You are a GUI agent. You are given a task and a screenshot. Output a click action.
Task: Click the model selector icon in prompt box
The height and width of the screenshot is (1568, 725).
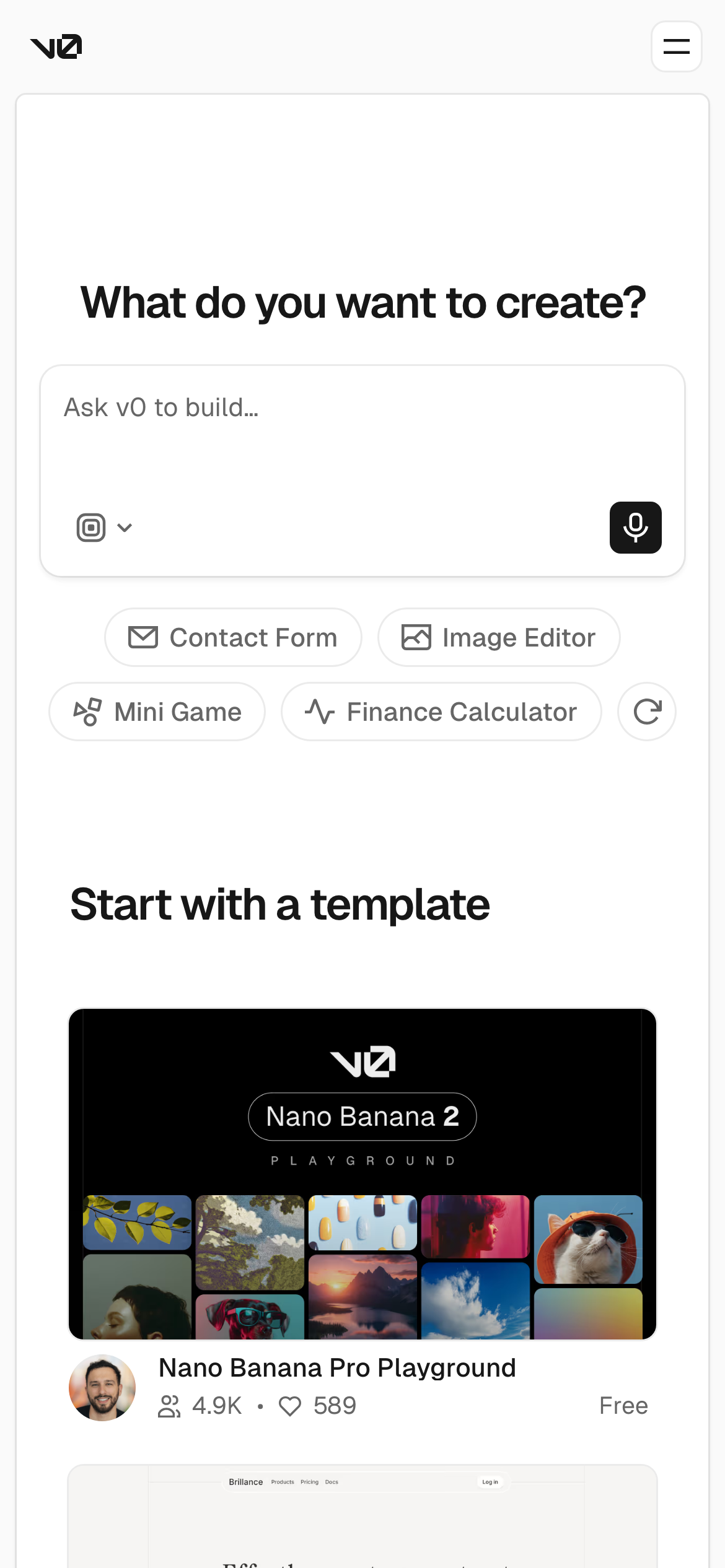(x=91, y=528)
